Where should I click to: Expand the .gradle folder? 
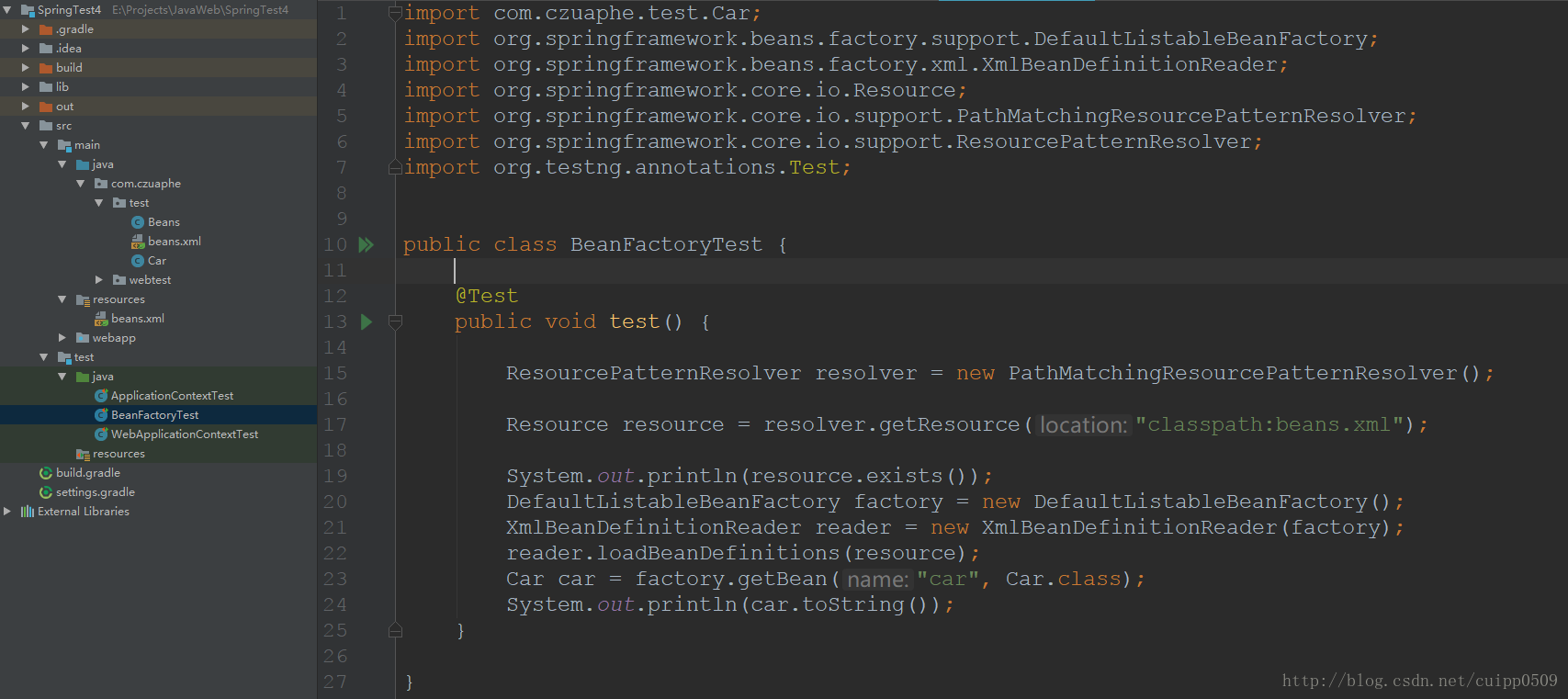[x=26, y=29]
